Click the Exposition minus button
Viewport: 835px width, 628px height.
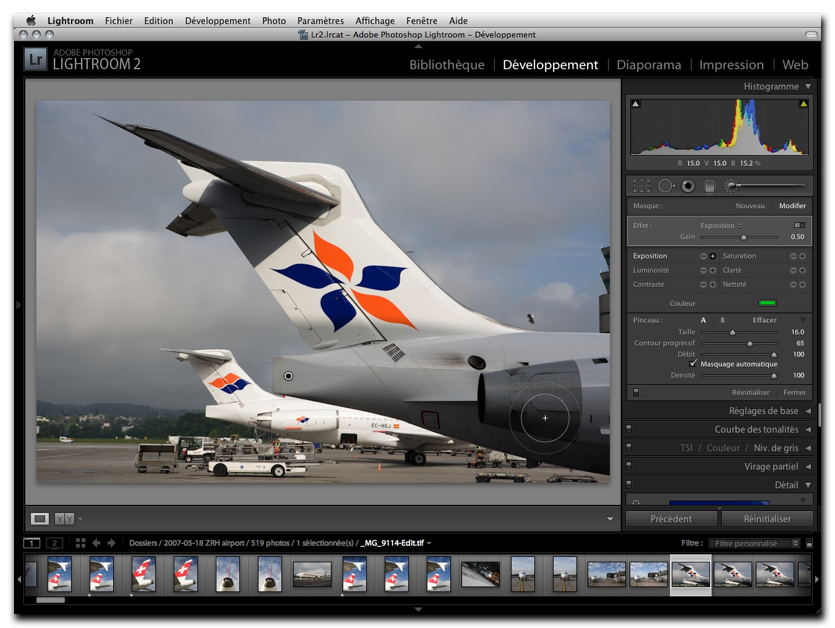[703, 256]
